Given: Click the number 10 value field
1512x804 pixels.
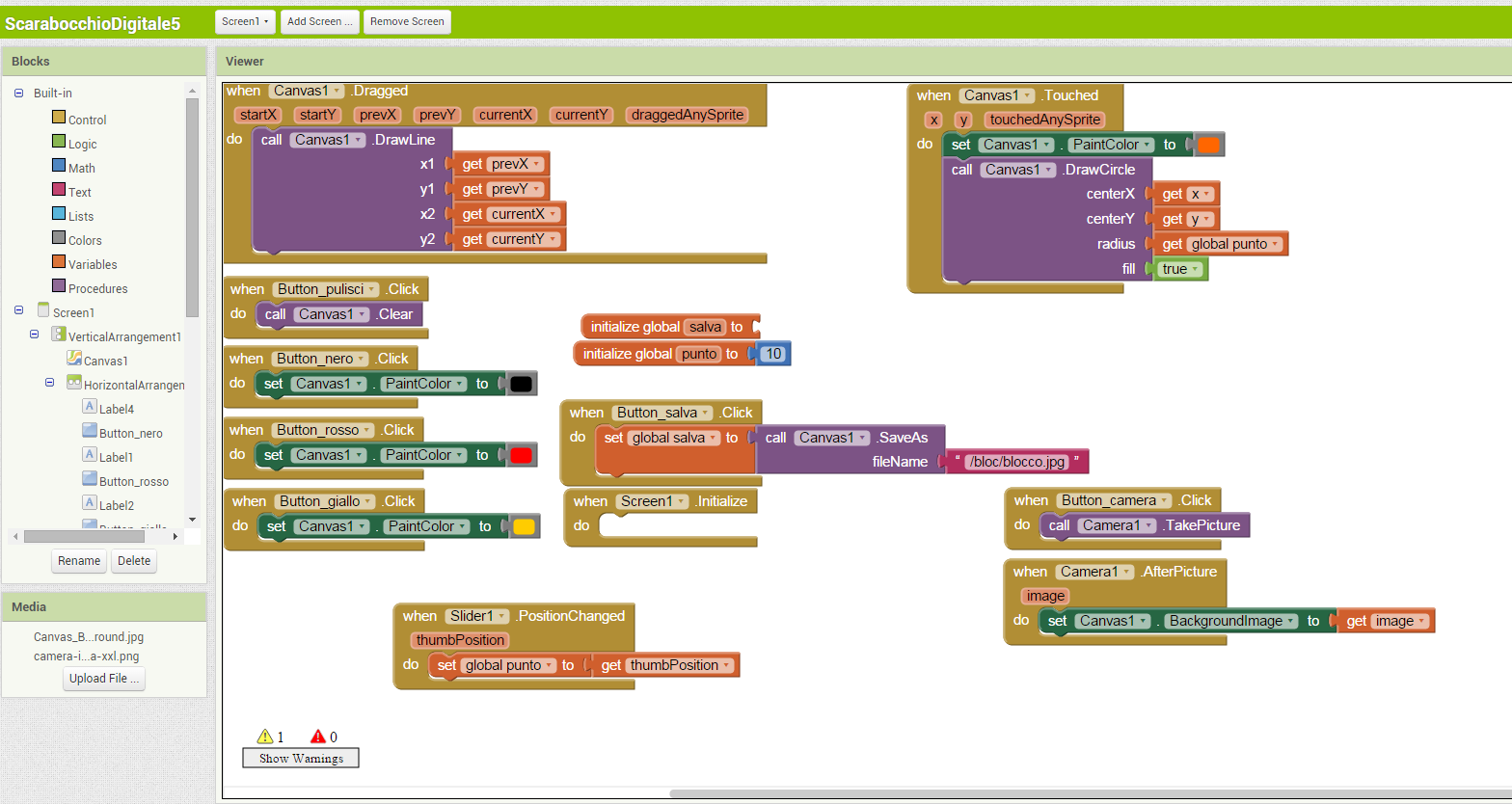Looking at the screenshot, I should click(772, 354).
